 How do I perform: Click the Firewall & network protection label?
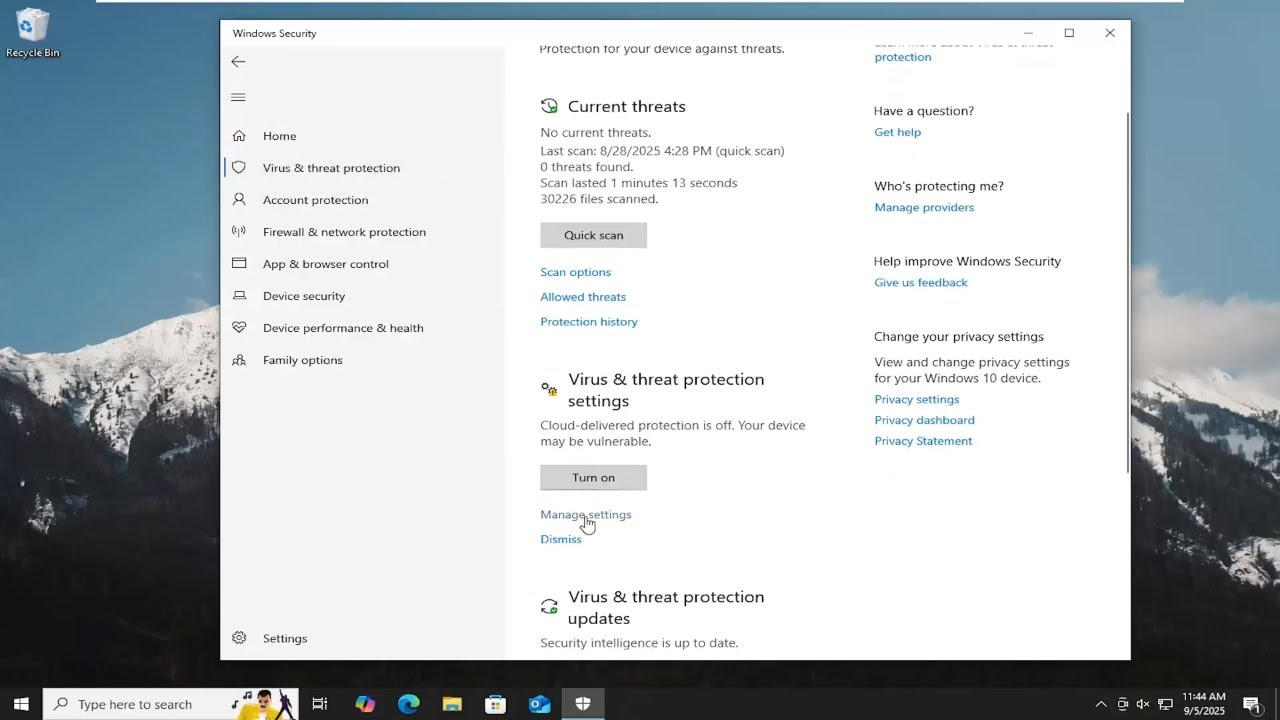coord(344,232)
